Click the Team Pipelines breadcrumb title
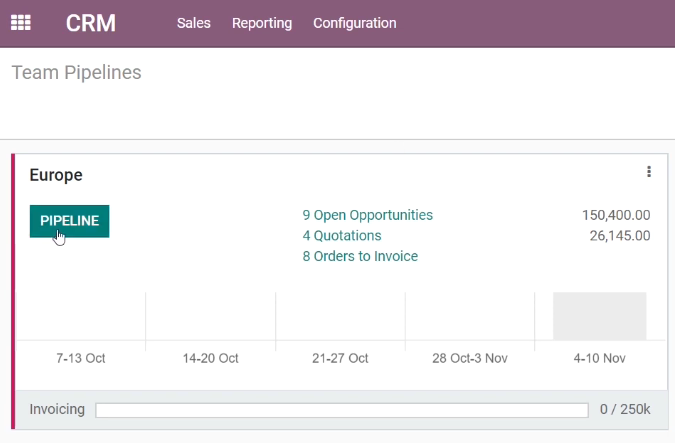This screenshot has height=443, width=675. pos(76,72)
